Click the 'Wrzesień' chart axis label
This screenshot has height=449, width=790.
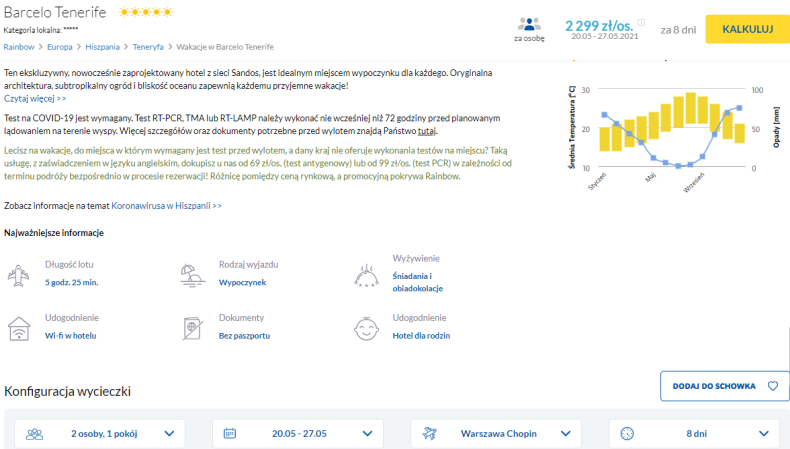[x=694, y=182]
